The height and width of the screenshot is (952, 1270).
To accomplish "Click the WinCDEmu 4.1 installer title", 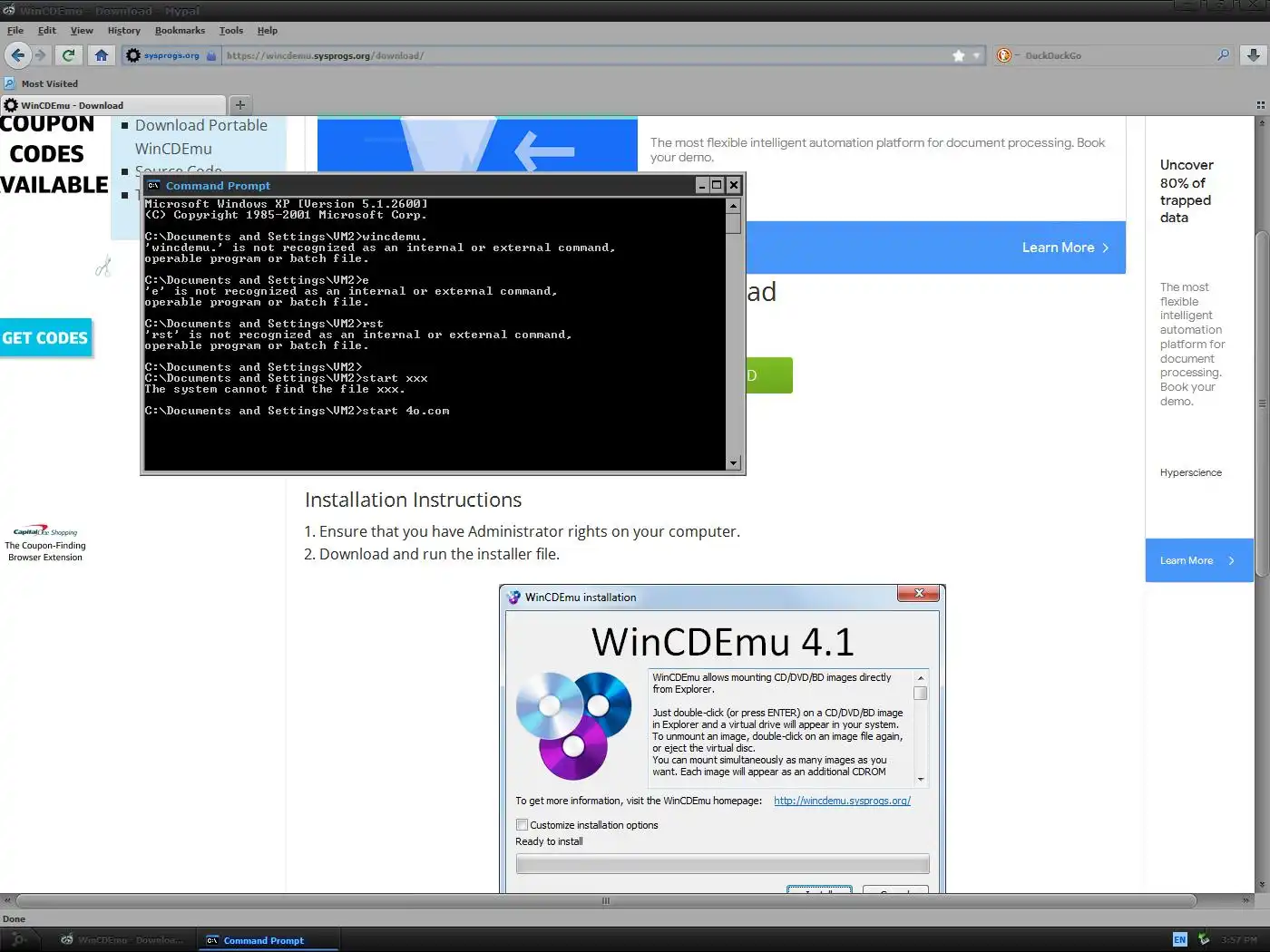I will click(723, 642).
